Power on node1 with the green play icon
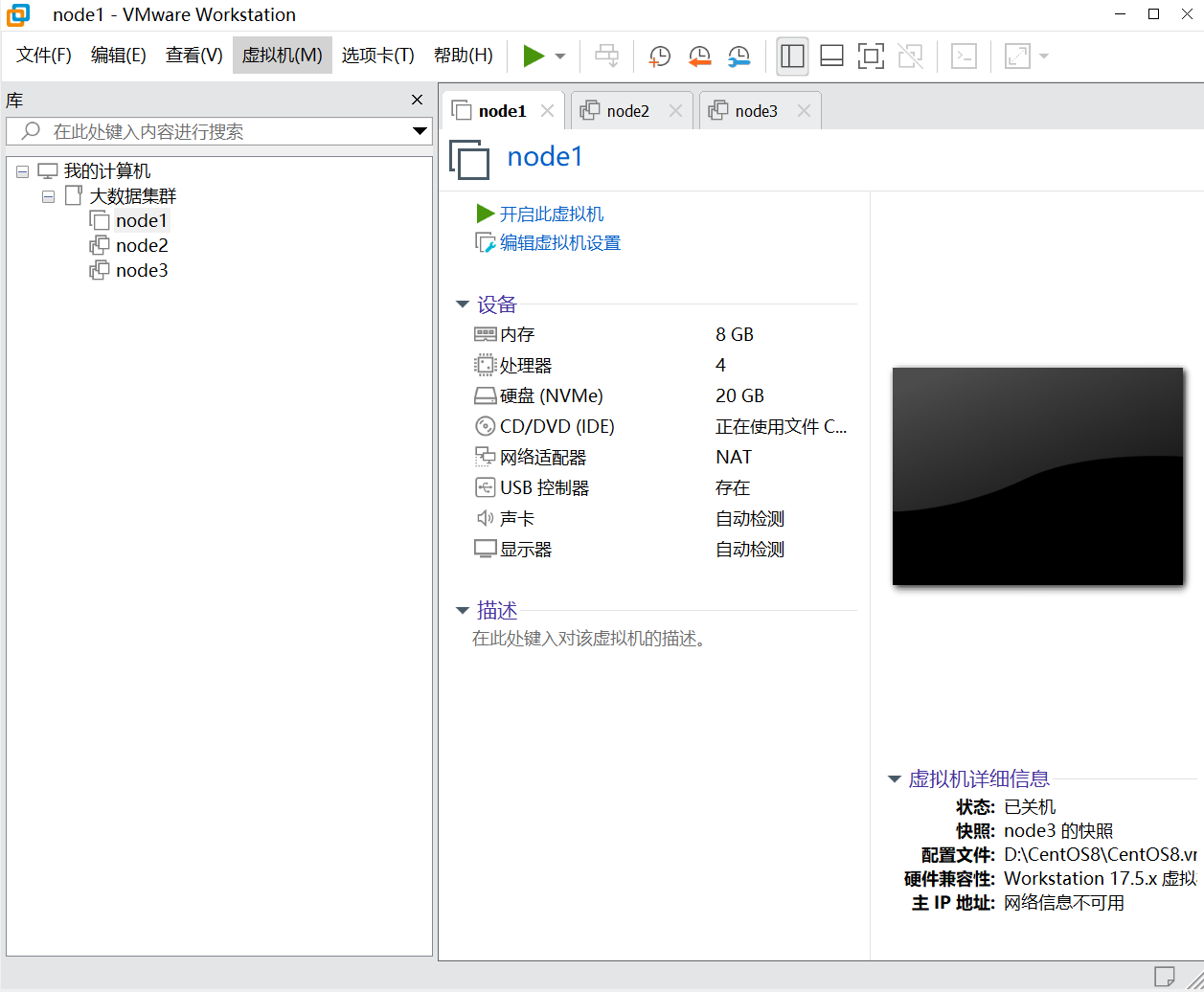 coord(534,56)
